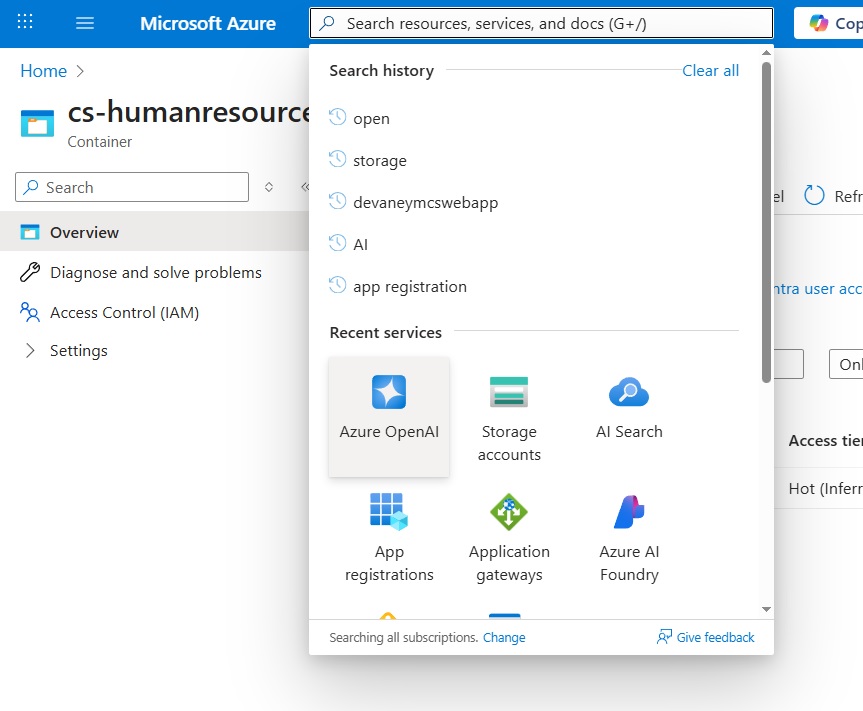Click the Access Control people icon

pyautogui.click(x=30, y=312)
